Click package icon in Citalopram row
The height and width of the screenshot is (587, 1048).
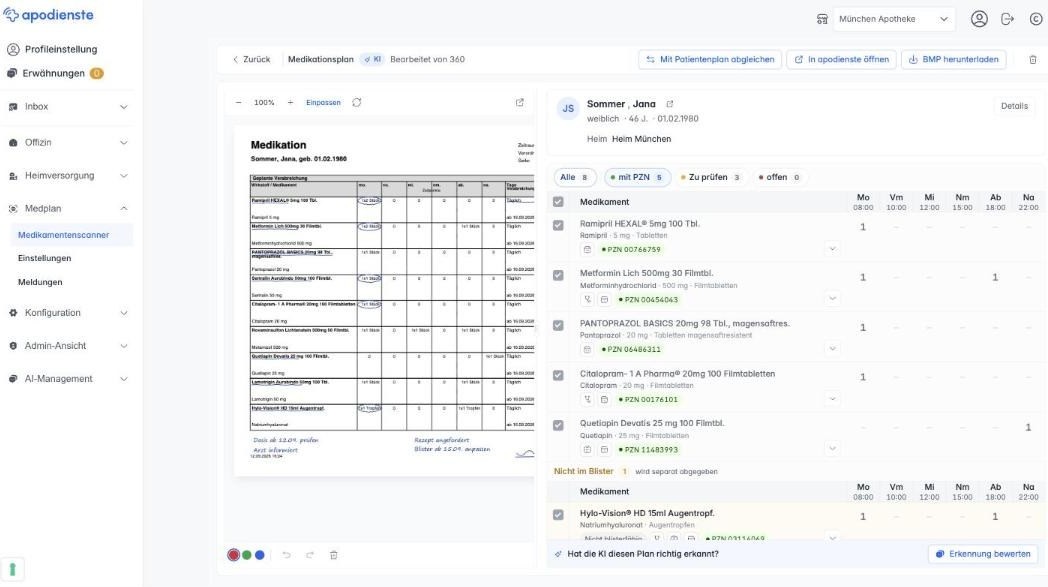tap(604, 399)
